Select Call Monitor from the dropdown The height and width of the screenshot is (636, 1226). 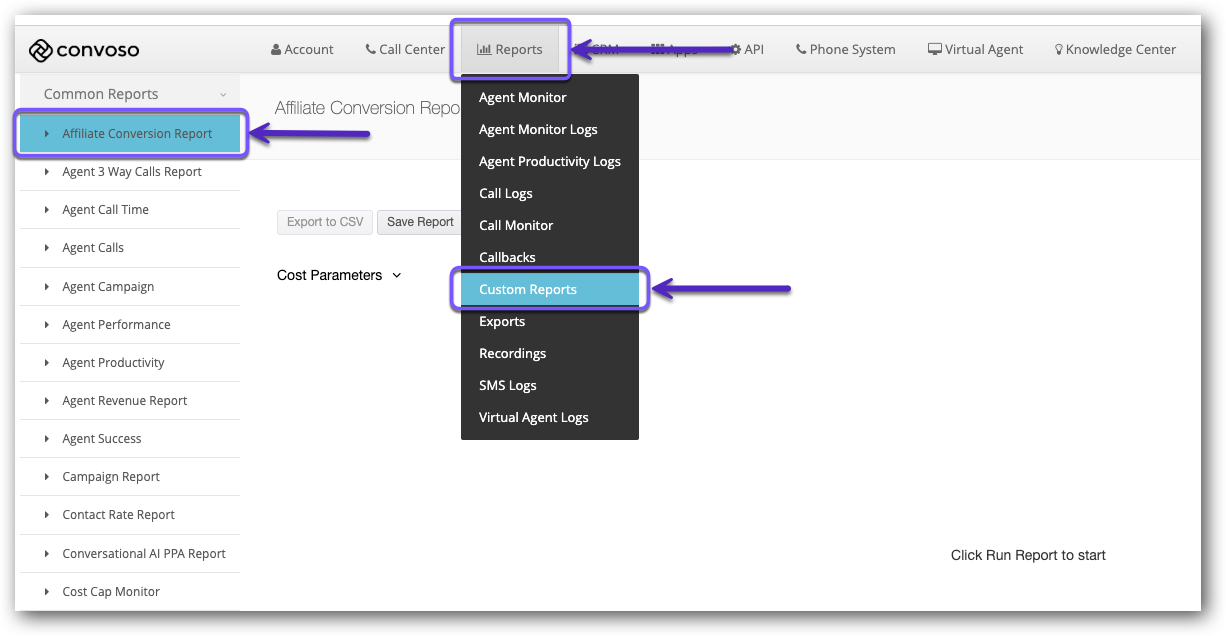click(x=550, y=225)
